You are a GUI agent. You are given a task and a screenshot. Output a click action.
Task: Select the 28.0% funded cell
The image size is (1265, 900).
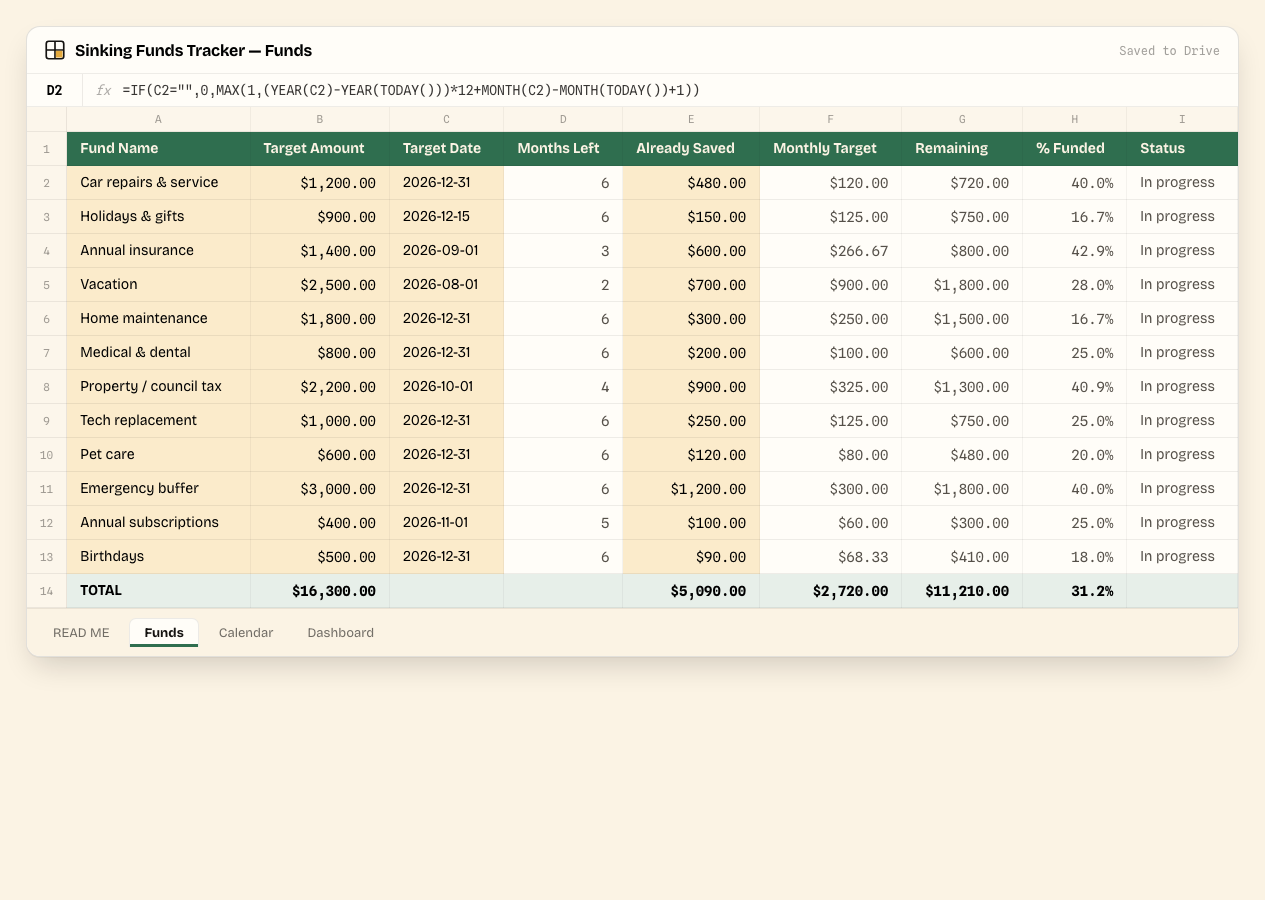click(x=1075, y=285)
